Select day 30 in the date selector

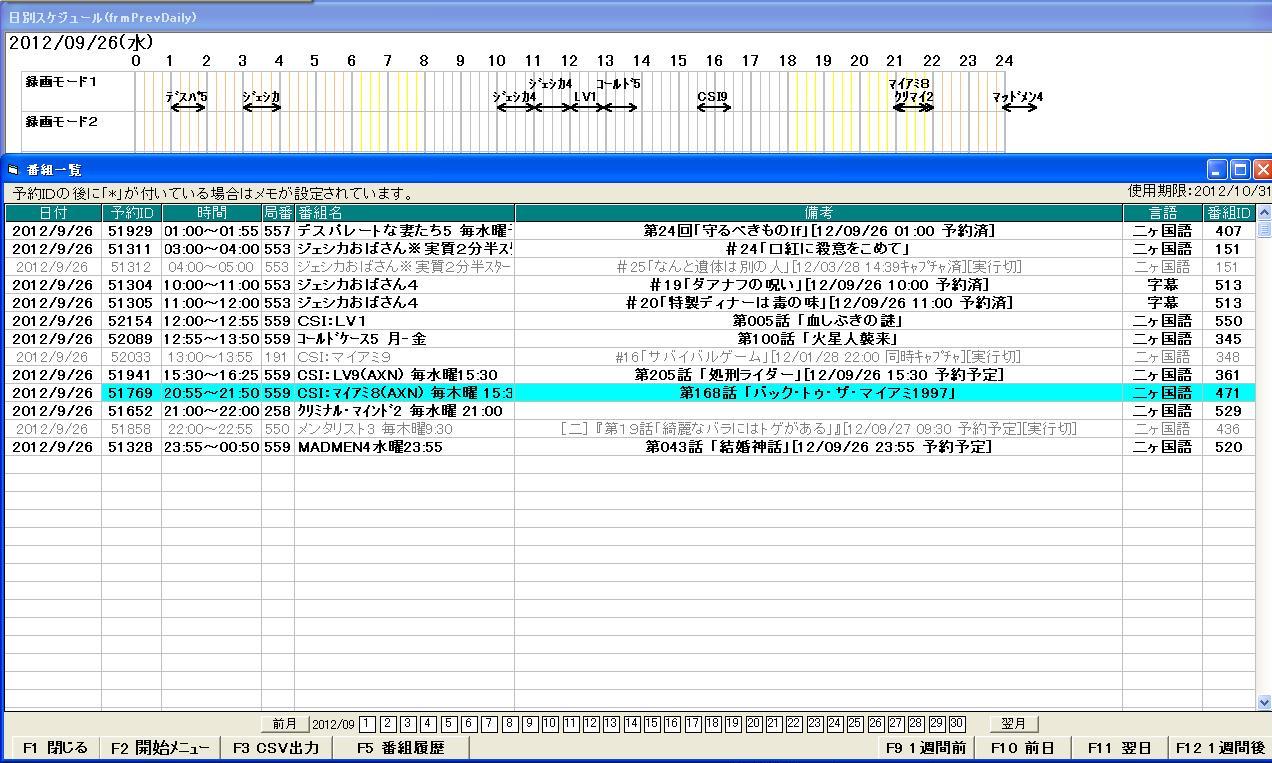[x=957, y=724]
